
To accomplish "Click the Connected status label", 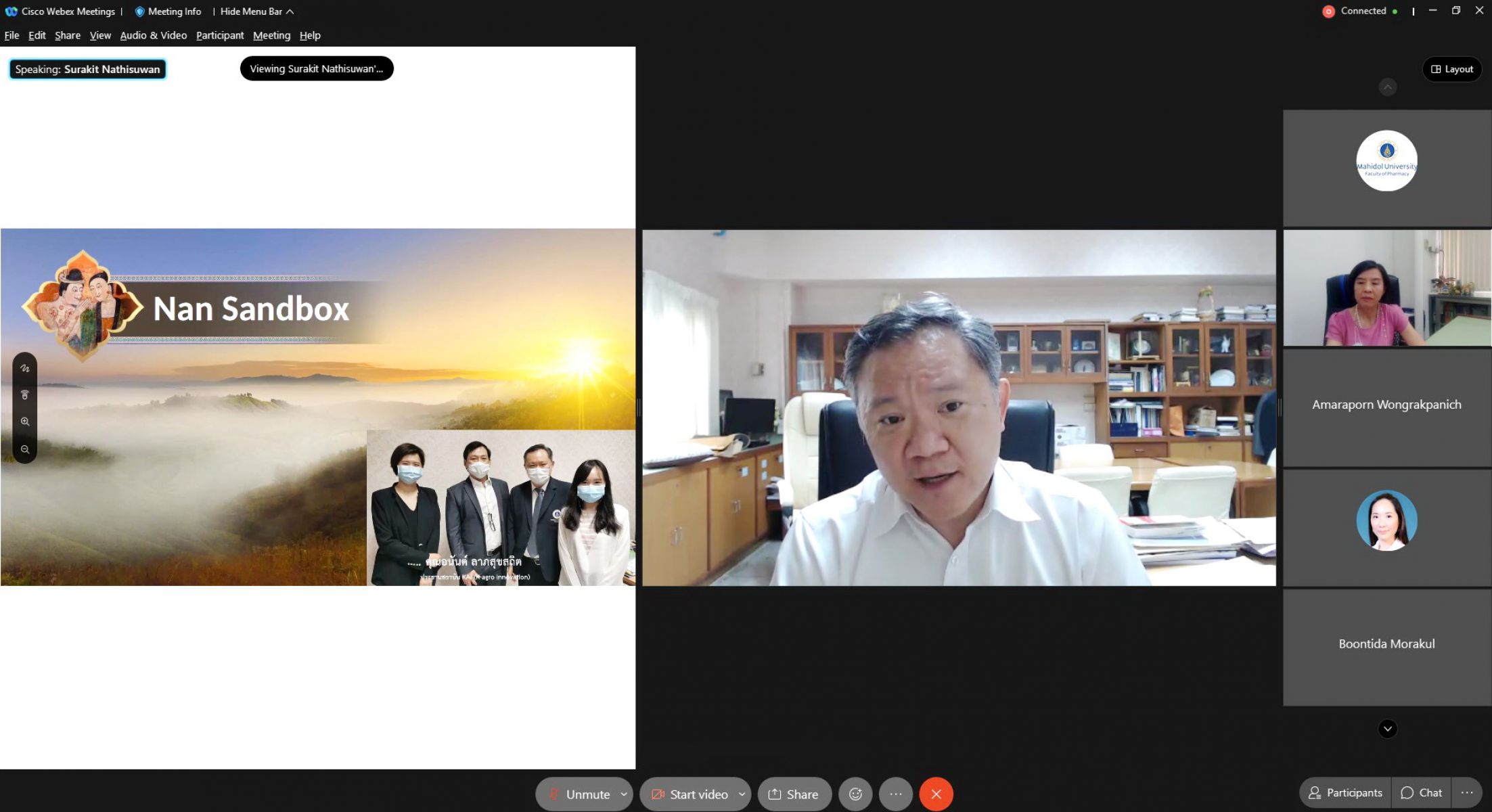I will [1363, 11].
